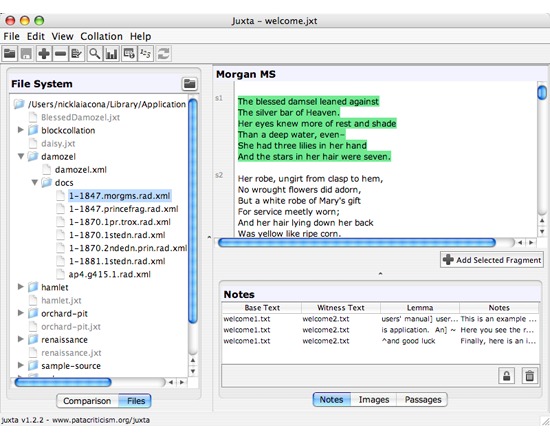
Task: Switch to the Files tab
Action: click(135, 401)
